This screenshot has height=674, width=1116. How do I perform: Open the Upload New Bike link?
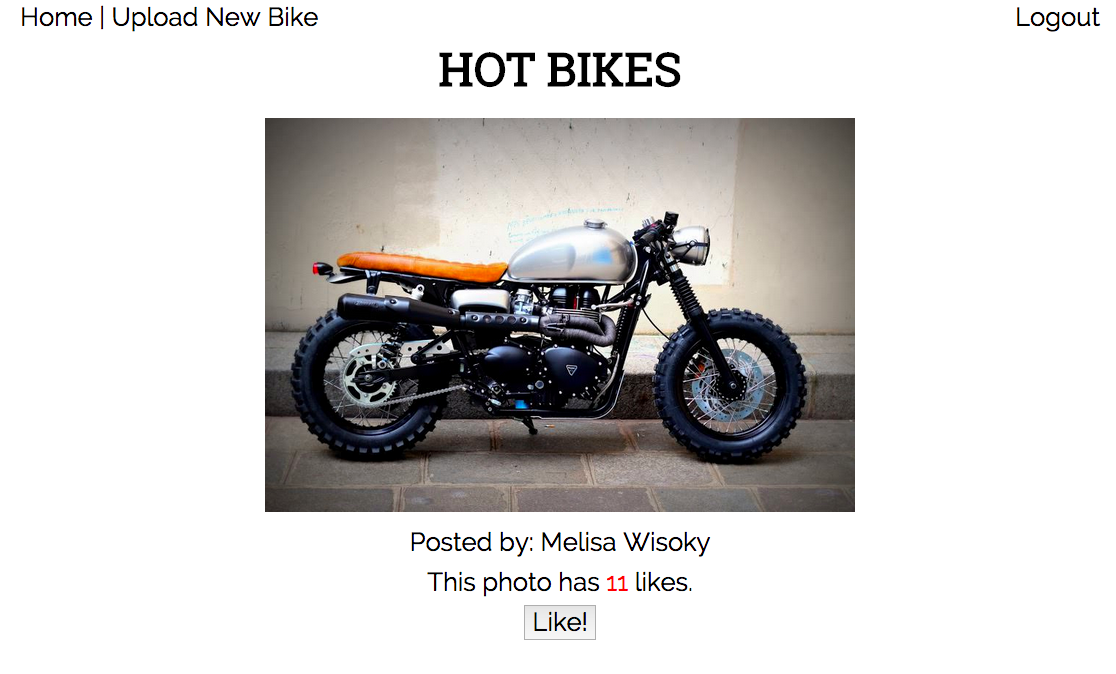[215, 17]
